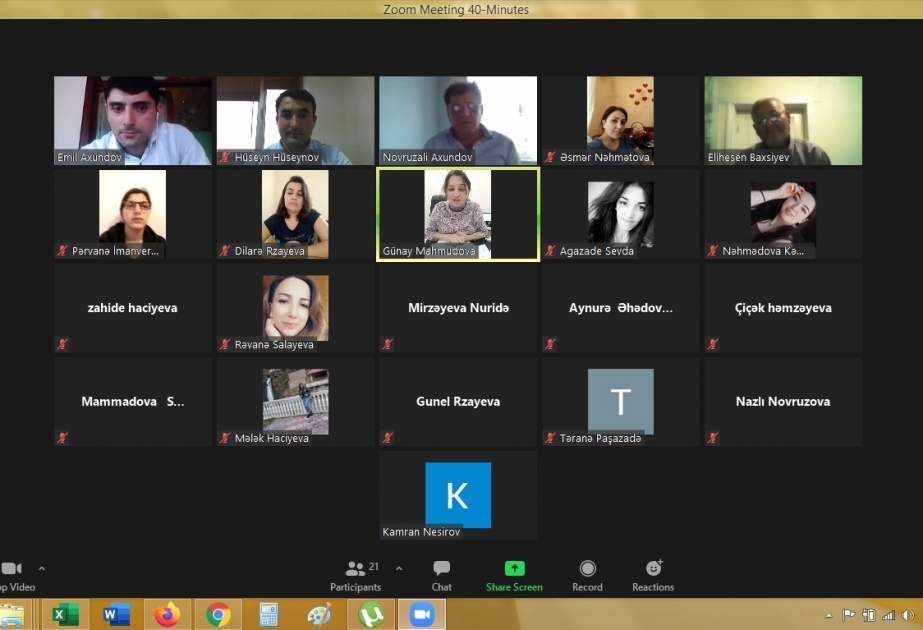Open Excel from the taskbar

click(x=65, y=615)
